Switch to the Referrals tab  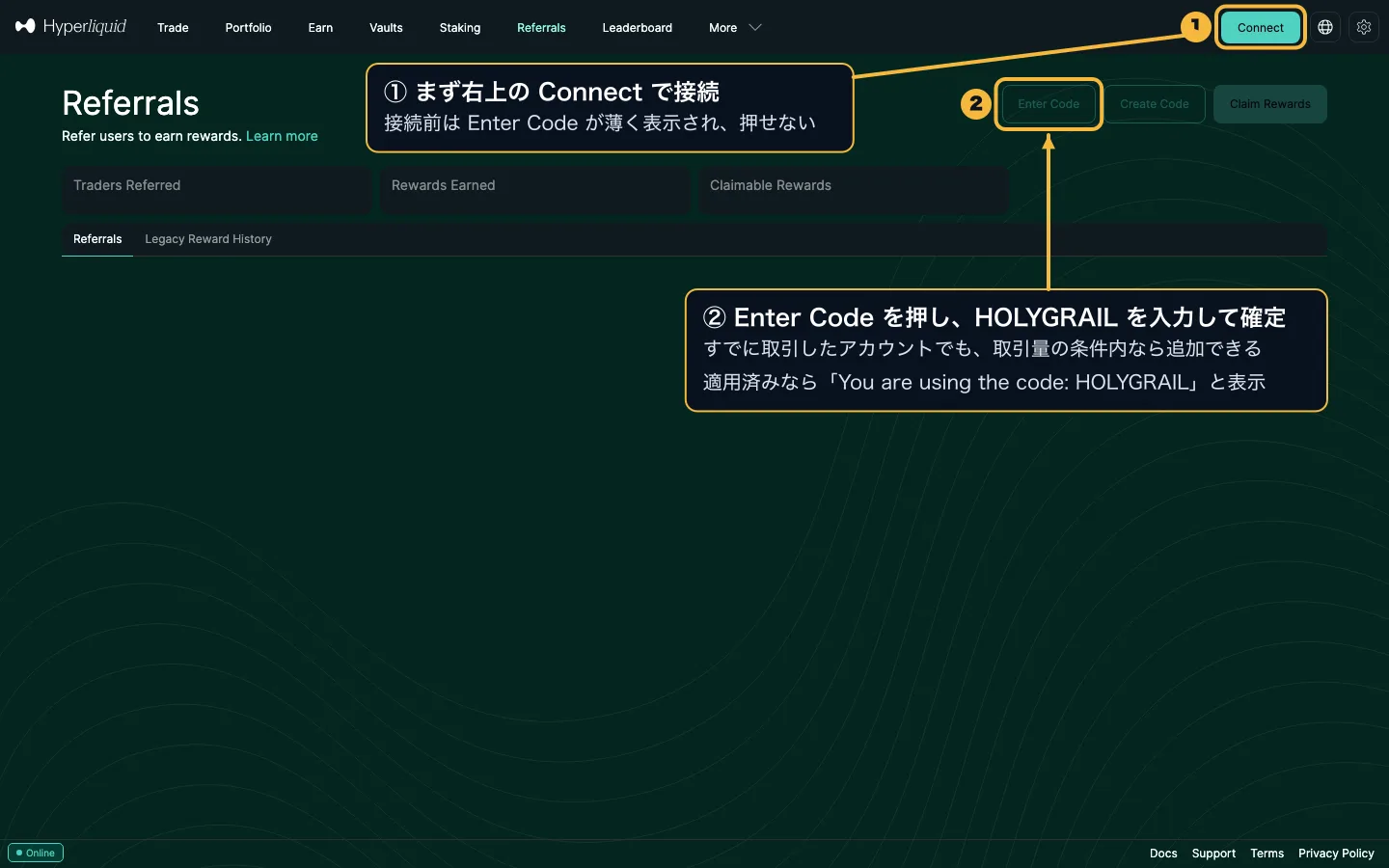(97, 239)
